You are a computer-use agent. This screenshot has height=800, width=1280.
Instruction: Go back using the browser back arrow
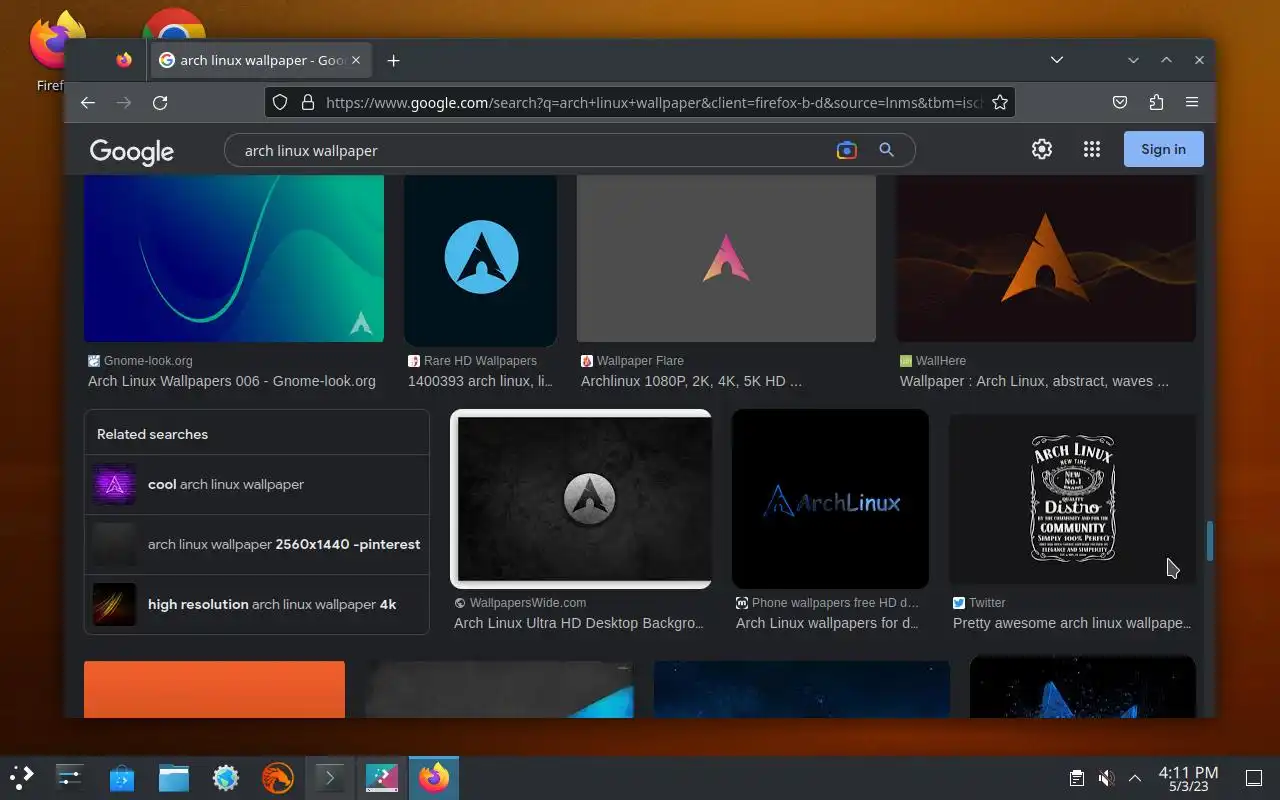tap(88, 102)
